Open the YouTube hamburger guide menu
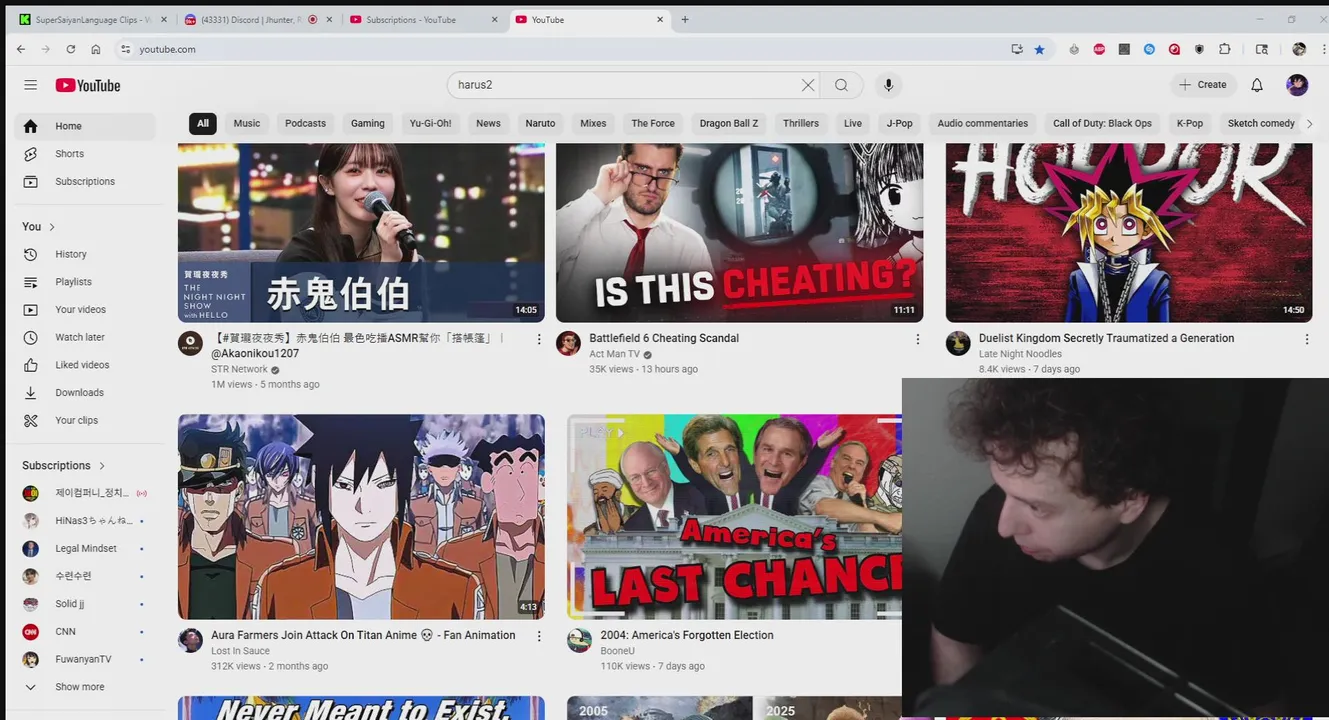 coord(30,85)
